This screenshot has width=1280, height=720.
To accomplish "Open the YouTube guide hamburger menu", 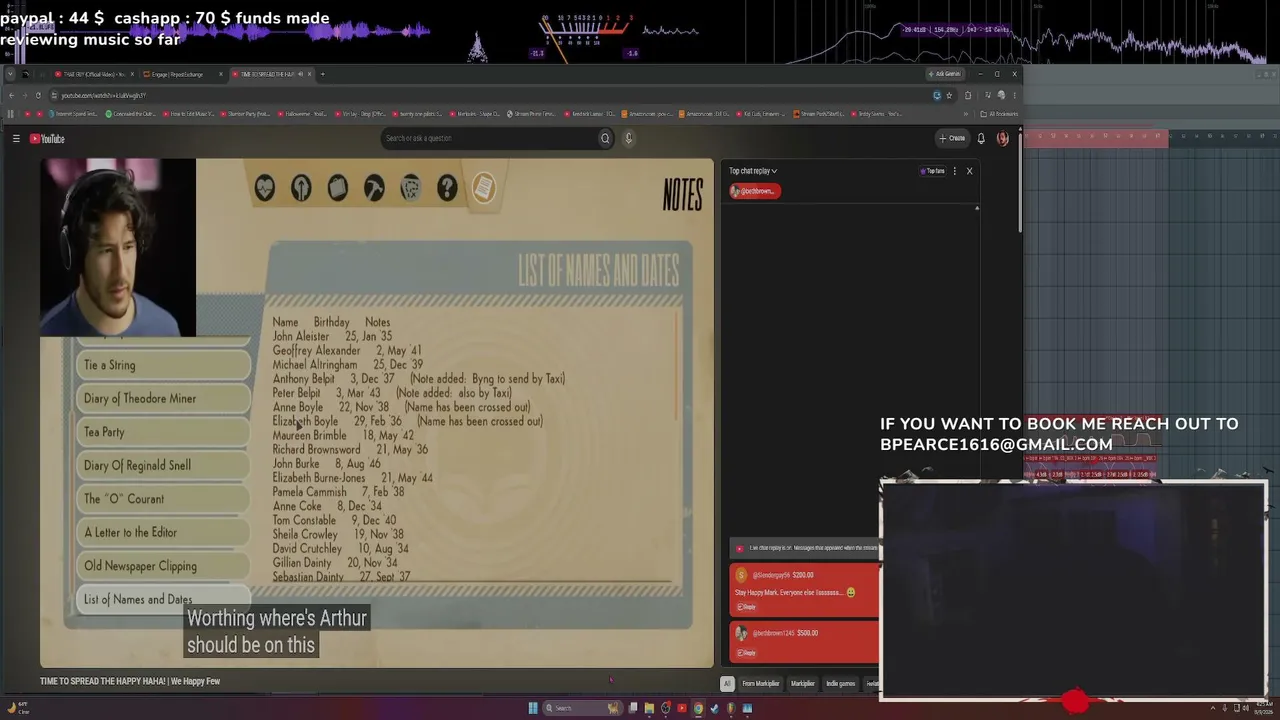I will 16,139.
